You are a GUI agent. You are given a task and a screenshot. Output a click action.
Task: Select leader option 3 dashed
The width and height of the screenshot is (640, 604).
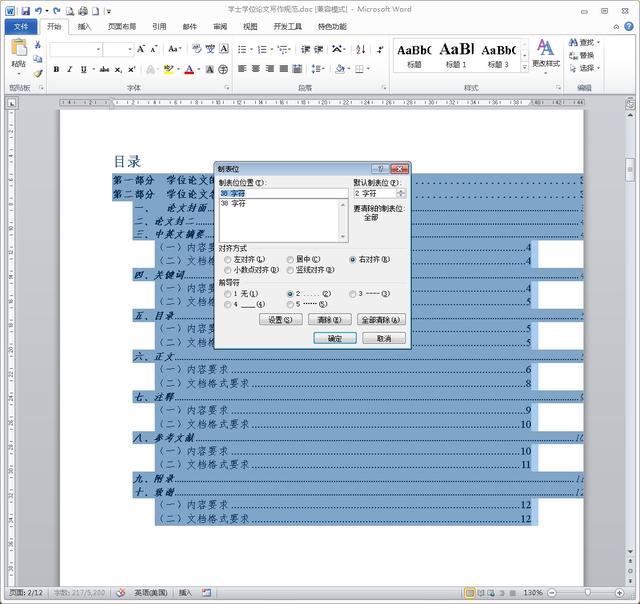point(353,294)
